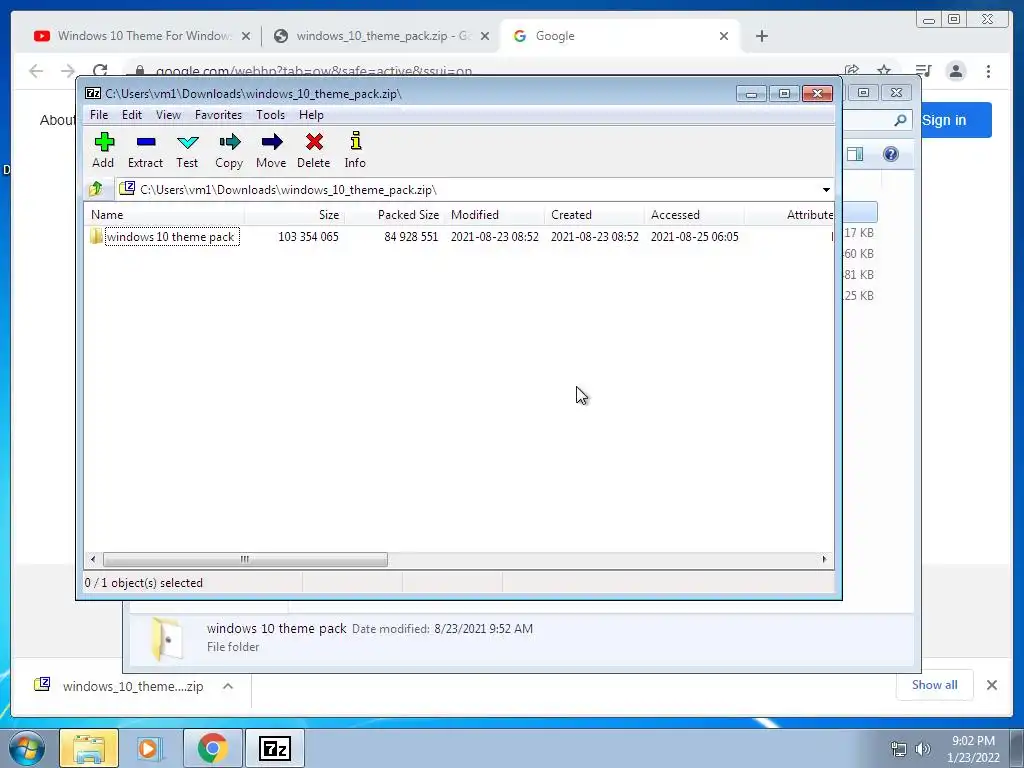
Task: Click the share page icon in Chrome
Action: (852, 71)
